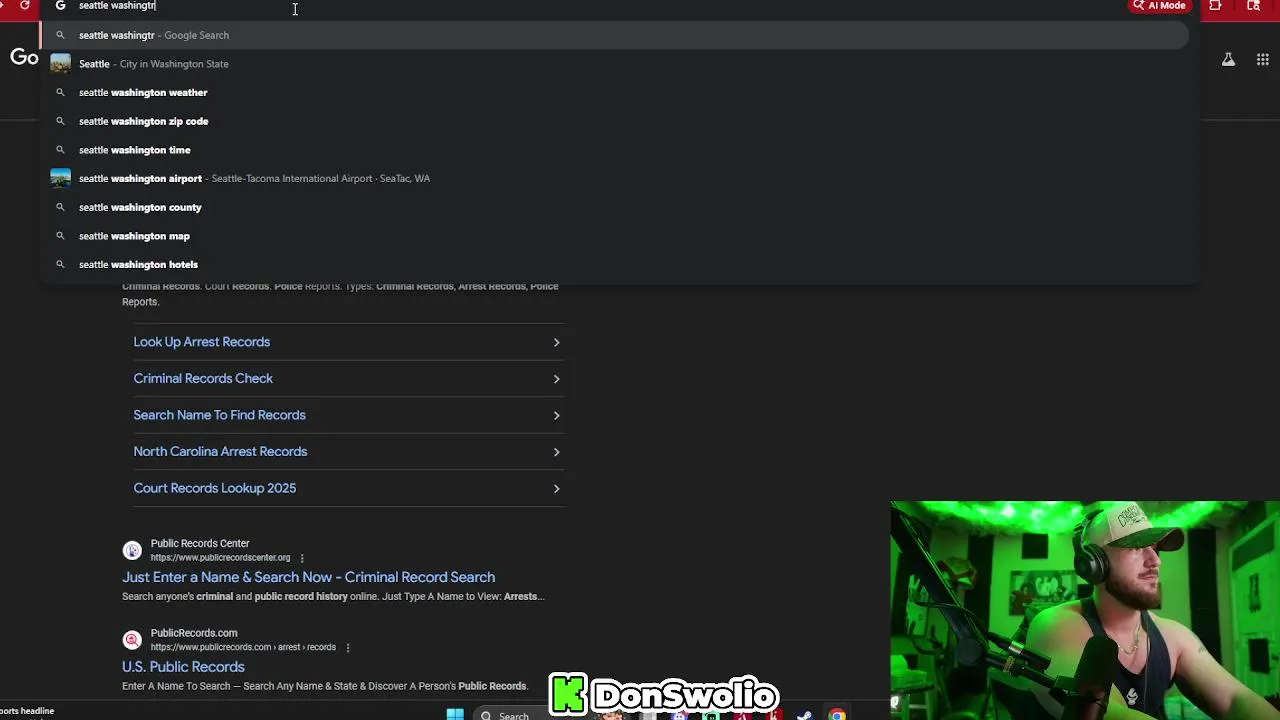Image resolution: width=1280 pixels, height=720 pixels.
Task: Choose 'seattle washington time' suggestion
Action: tap(614, 150)
